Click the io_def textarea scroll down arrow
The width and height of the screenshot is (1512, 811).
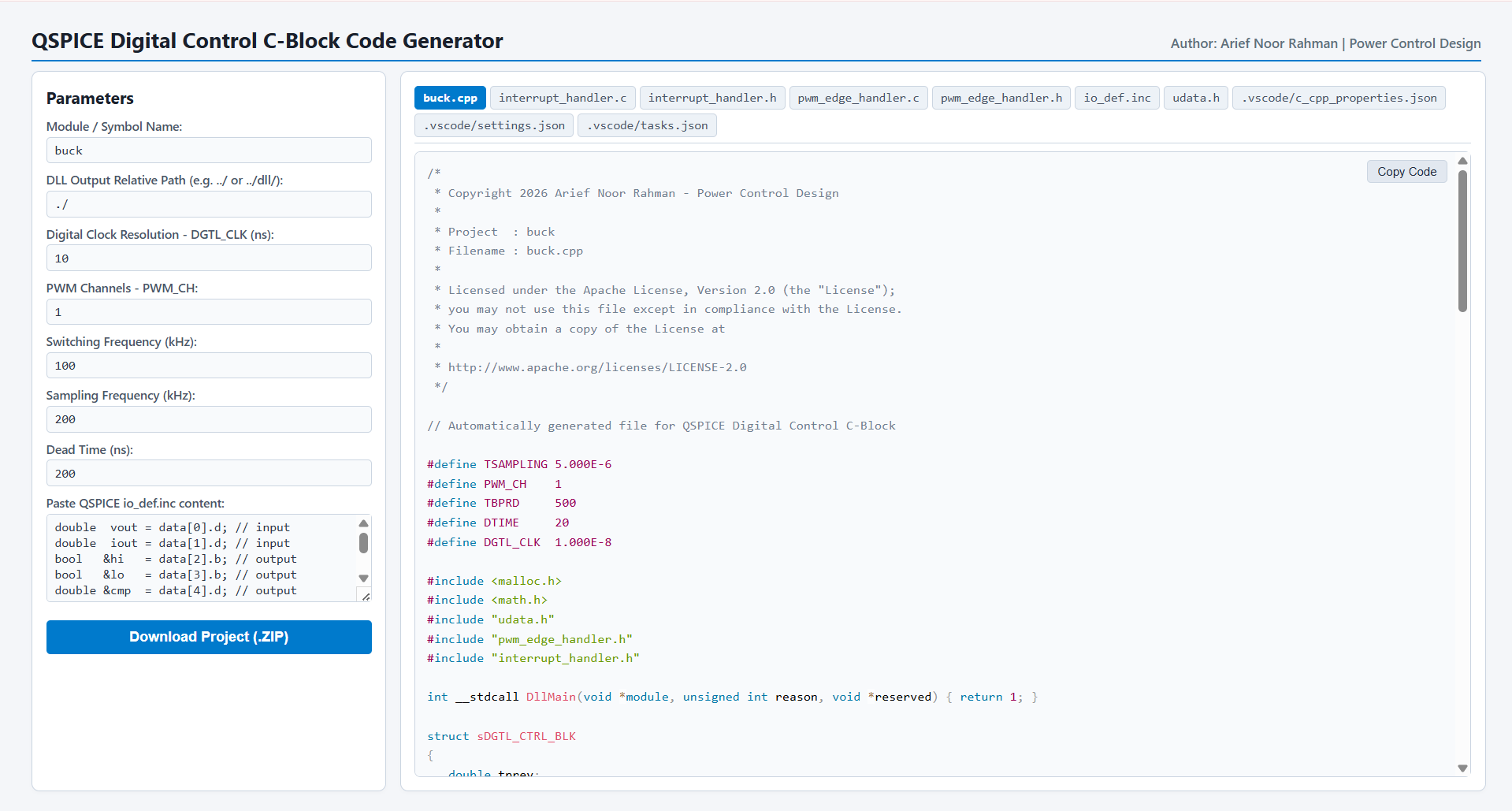[x=363, y=578]
